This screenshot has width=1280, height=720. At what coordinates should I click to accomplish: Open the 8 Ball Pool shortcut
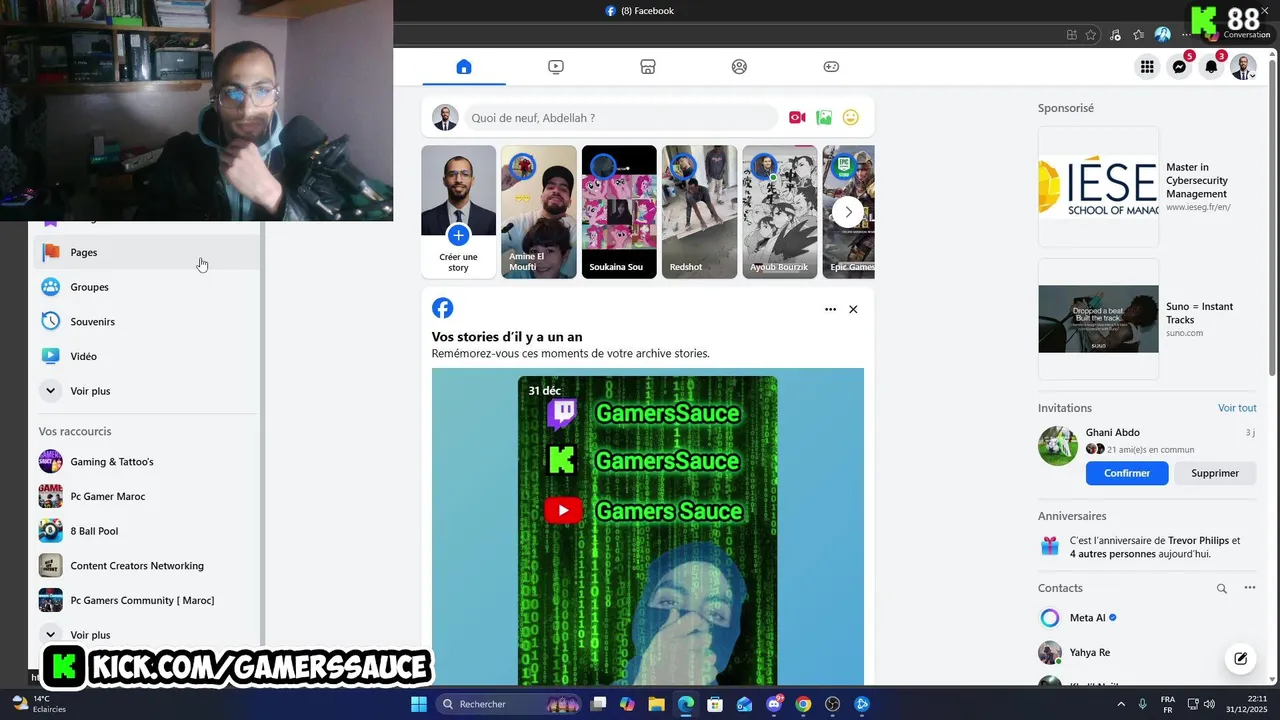coord(147,531)
